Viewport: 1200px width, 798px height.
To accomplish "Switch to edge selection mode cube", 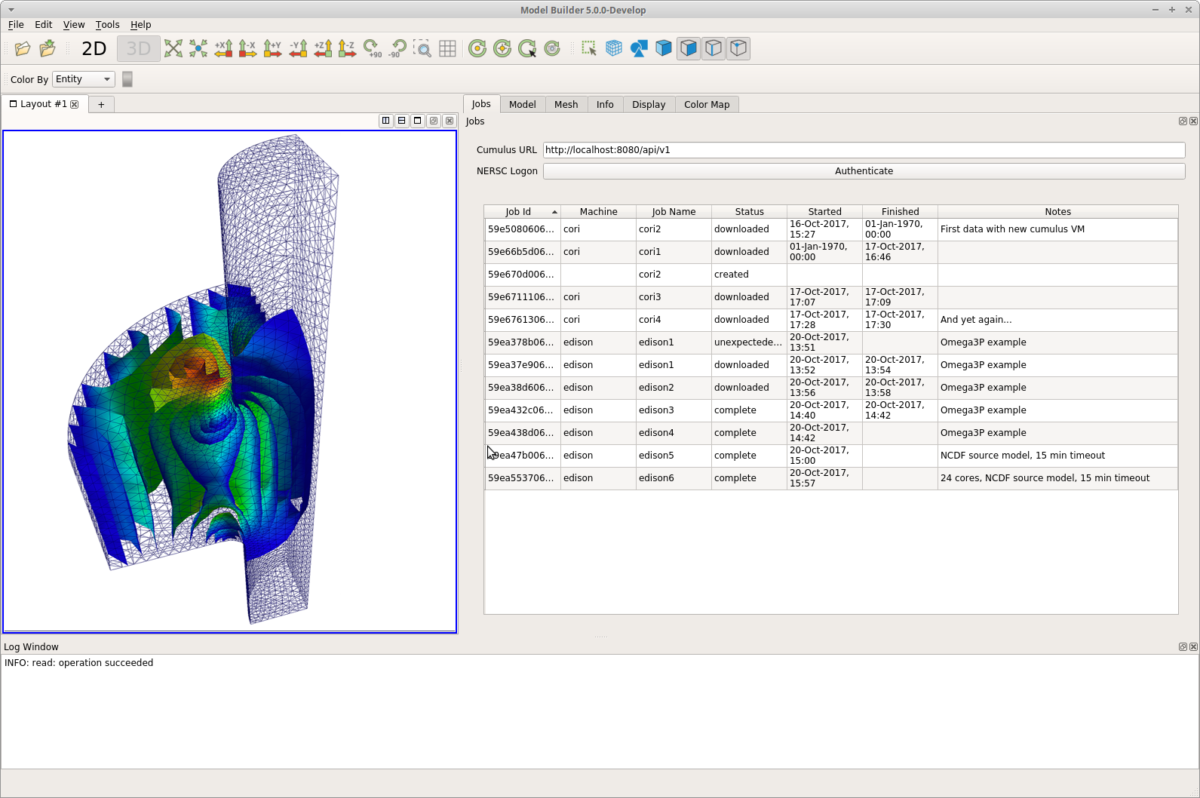I will click(713, 48).
